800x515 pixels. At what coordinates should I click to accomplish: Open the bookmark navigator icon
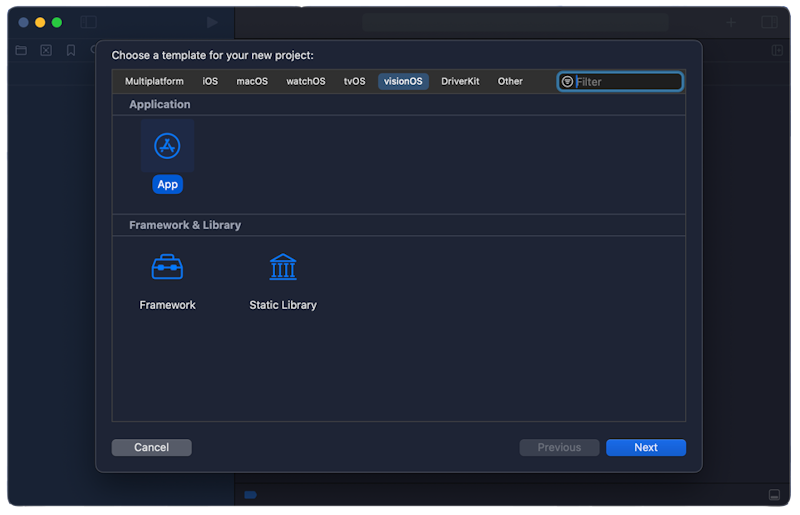[x=71, y=50]
